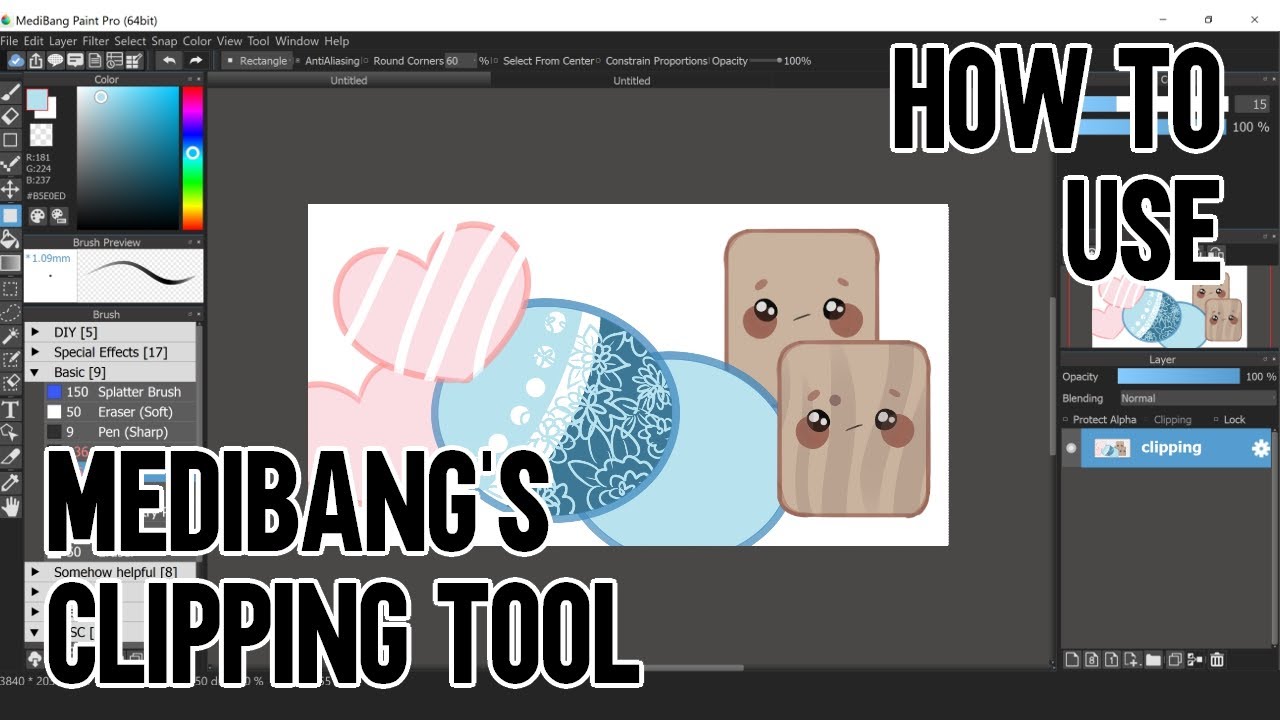Toggle the Round Corners checkbox
This screenshot has height=720, width=1280.
(x=365, y=61)
